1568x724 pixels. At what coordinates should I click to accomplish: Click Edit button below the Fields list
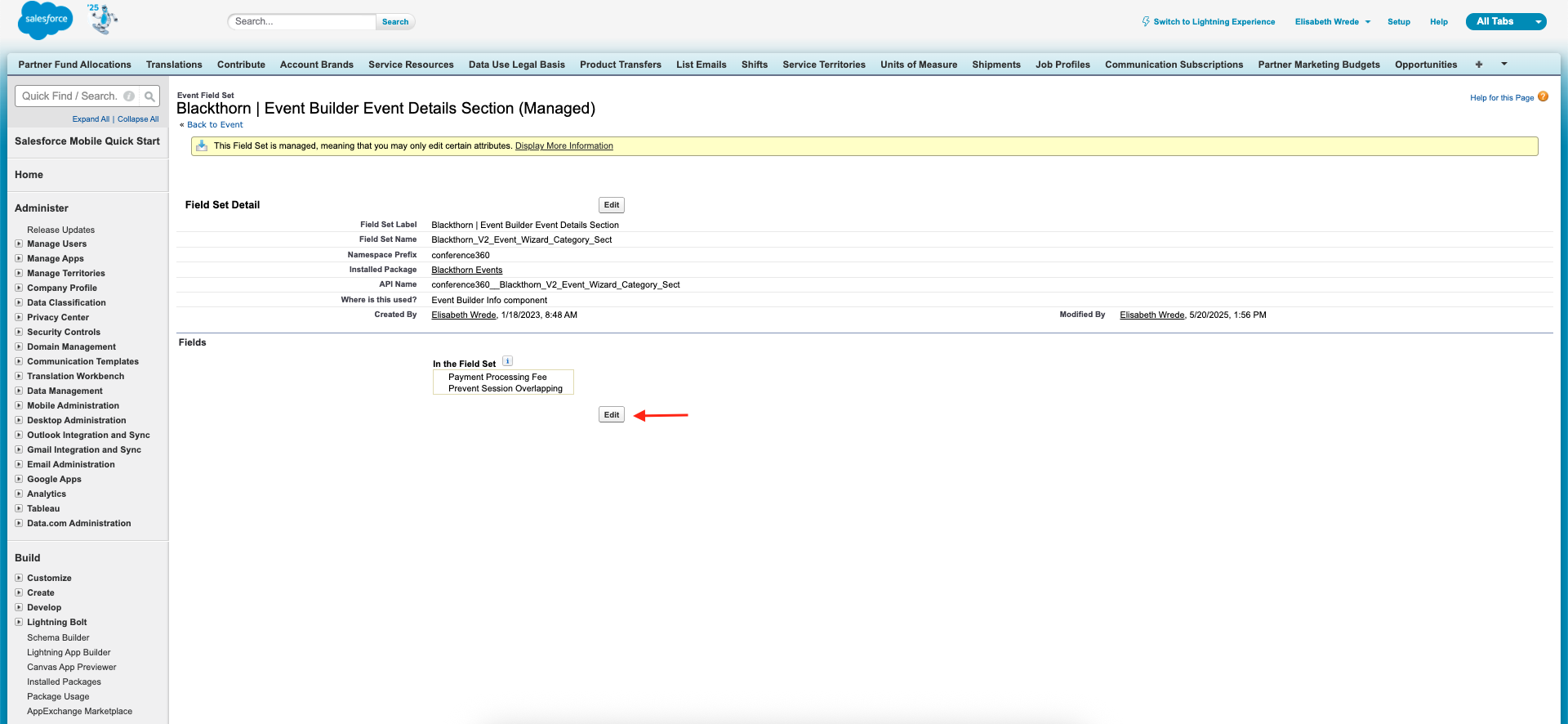pyautogui.click(x=612, y=415)
